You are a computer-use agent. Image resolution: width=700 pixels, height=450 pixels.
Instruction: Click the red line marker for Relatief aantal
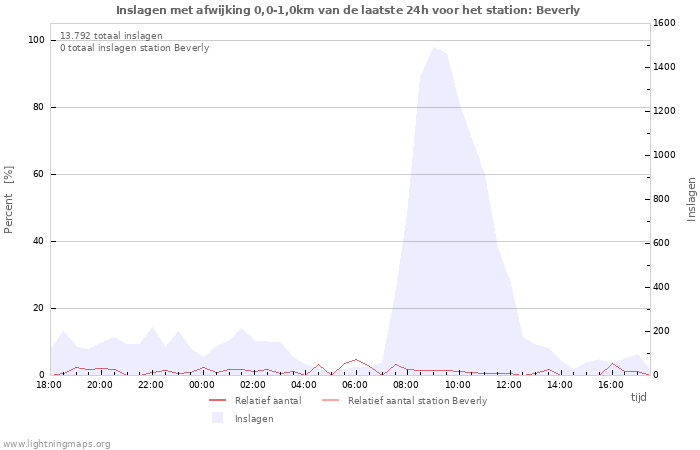218,400
